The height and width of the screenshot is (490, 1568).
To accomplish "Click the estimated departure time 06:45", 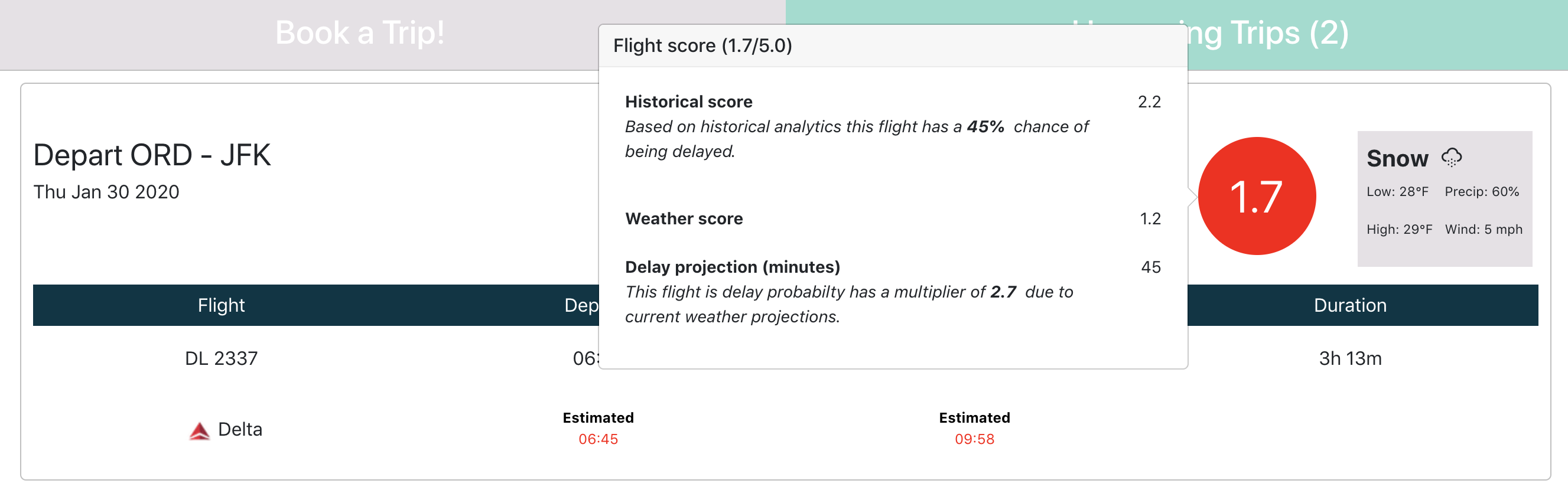I will [598, 439].
